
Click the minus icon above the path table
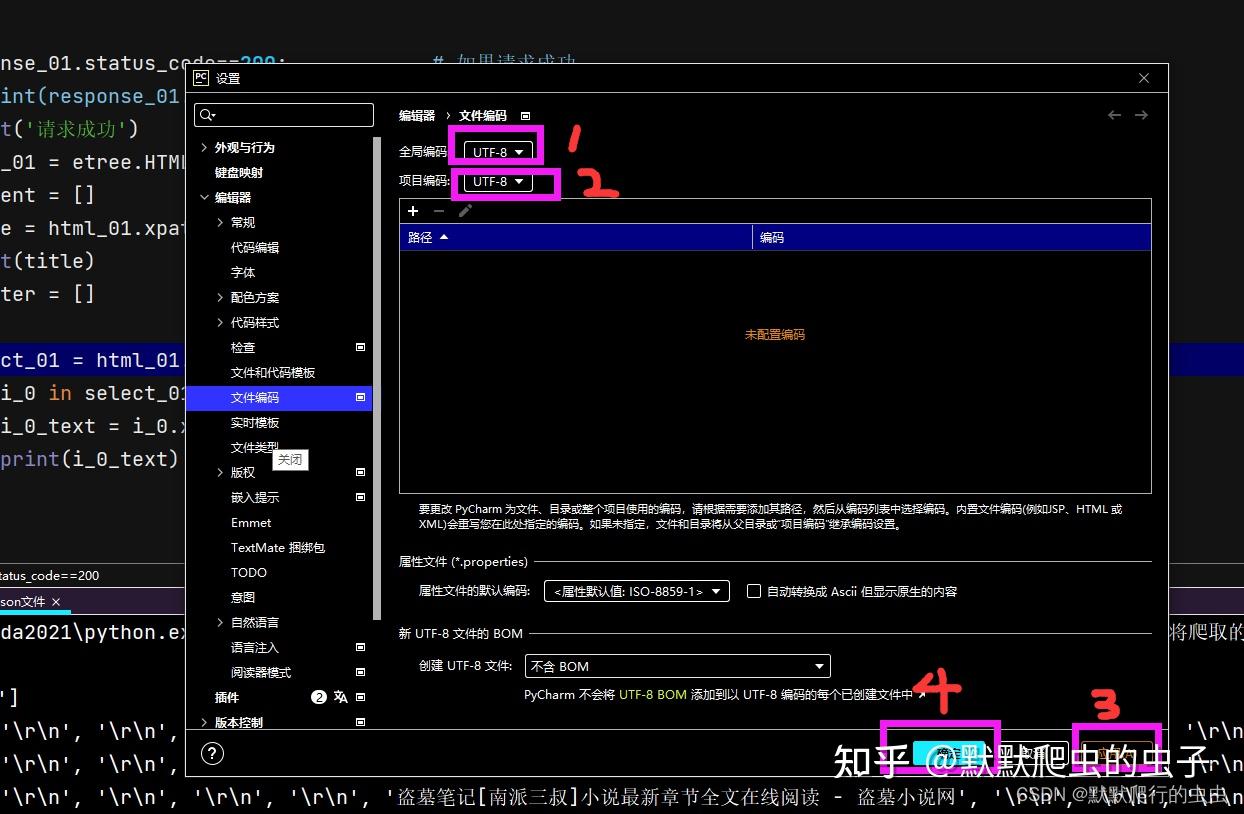tap(438, 211)
